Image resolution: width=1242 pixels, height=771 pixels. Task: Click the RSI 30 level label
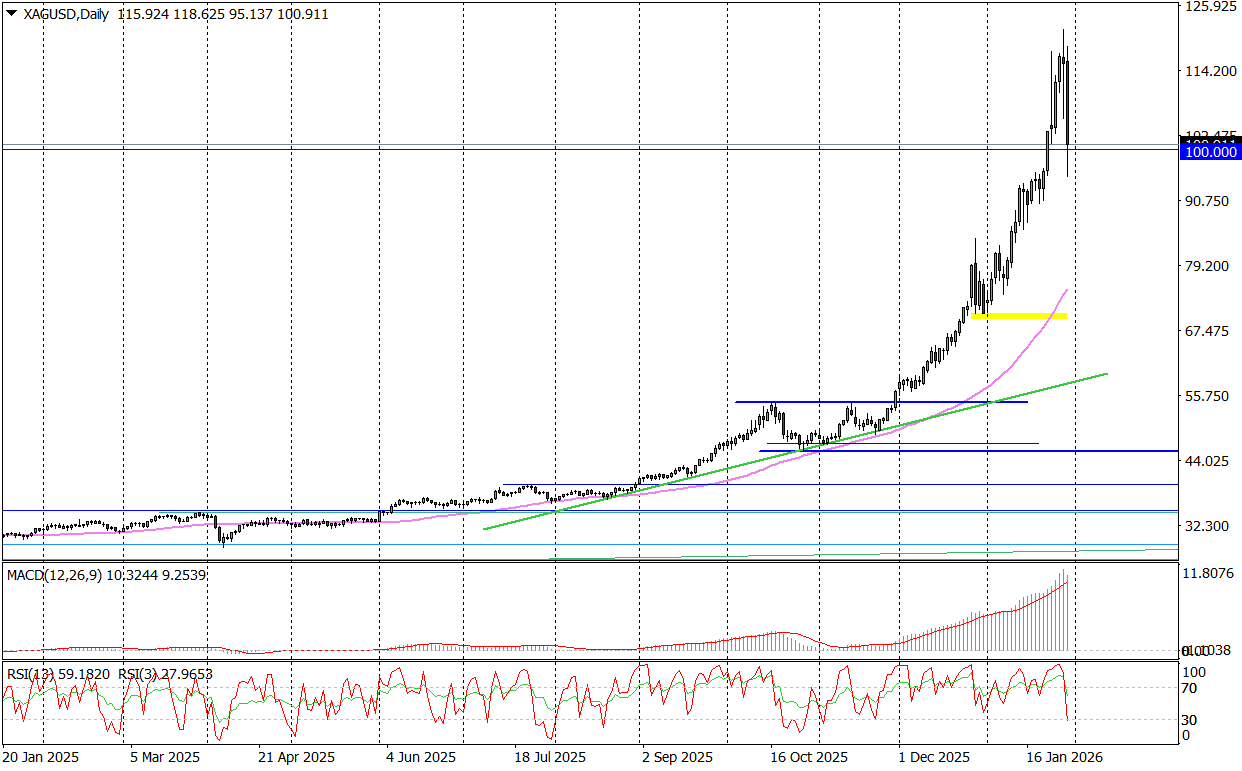click(1189, 720)
